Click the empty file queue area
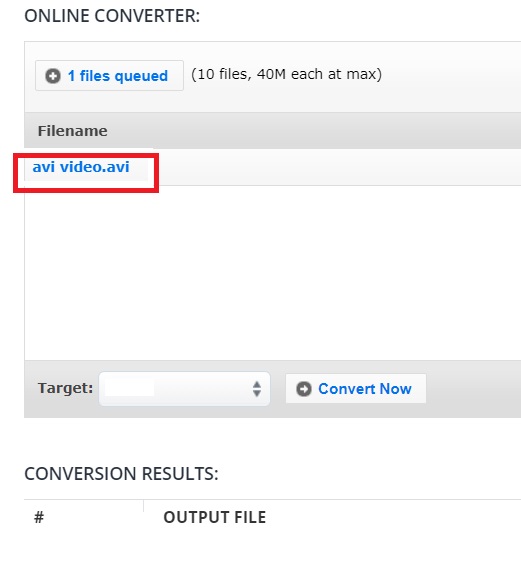Viewport: 521px width, 563px height. pyautogui.click(x=273, y=273)
